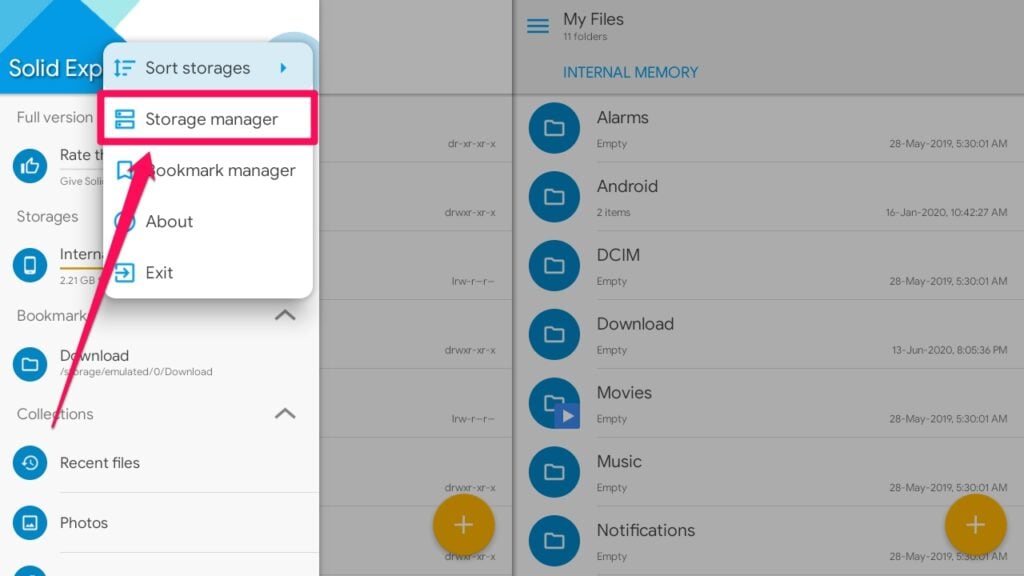Open the Download bookmark entry
The width and height of the screenshot is (1024, 576).
tap(159, 364)
